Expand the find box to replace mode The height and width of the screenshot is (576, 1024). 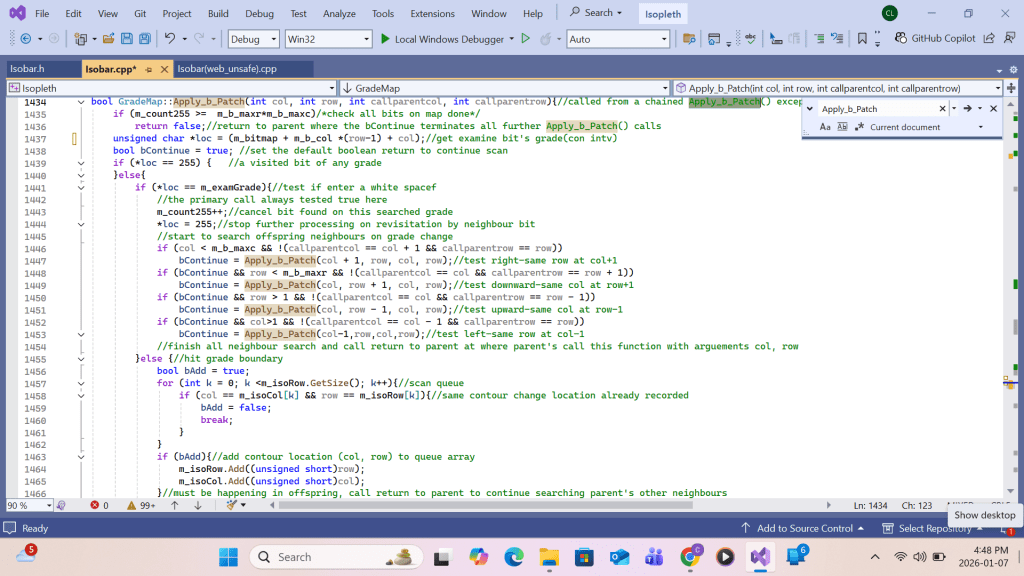[810, 109]
